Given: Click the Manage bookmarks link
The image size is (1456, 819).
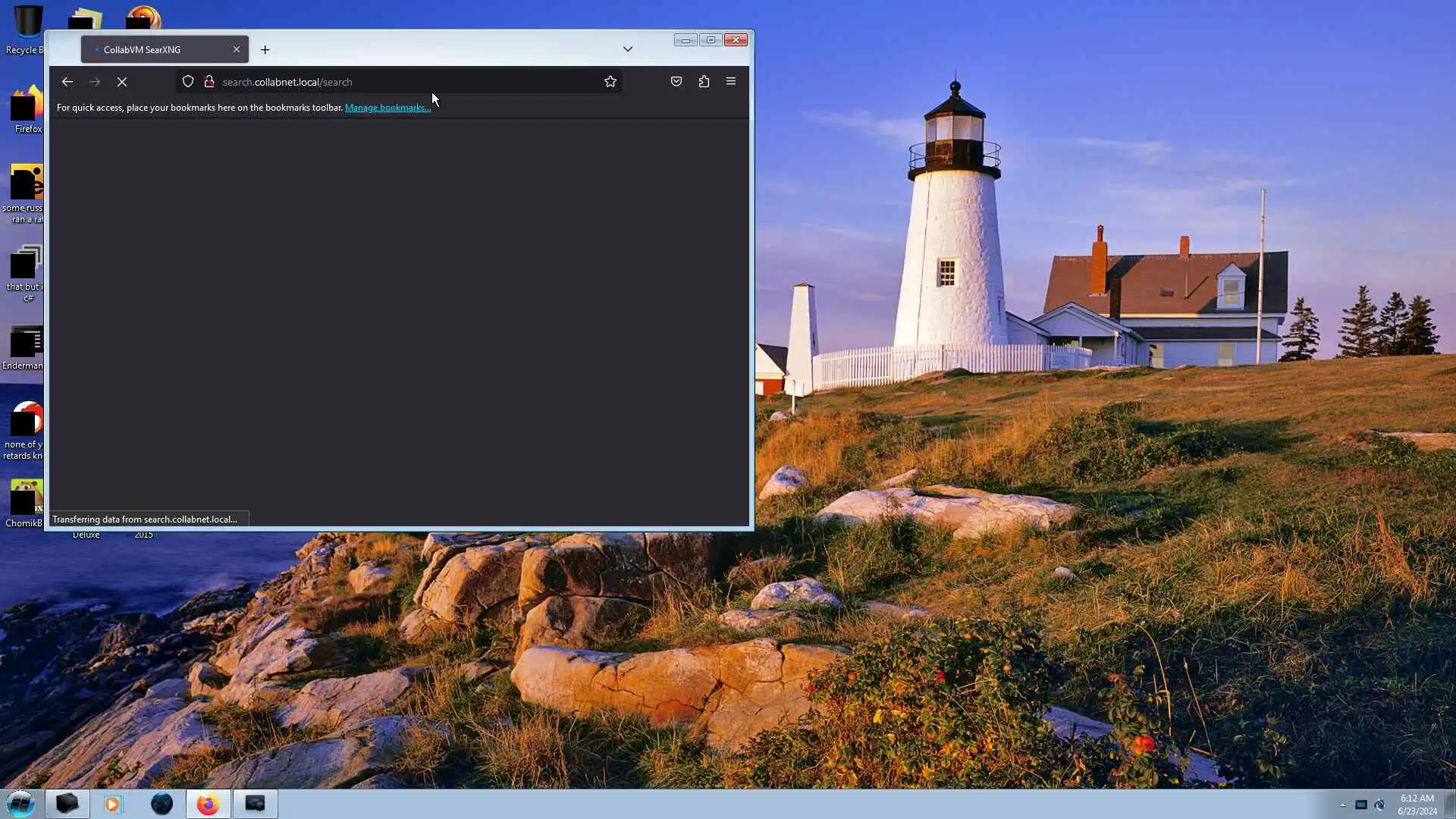Looking at the screenshot, I should (x=388, y=108).
